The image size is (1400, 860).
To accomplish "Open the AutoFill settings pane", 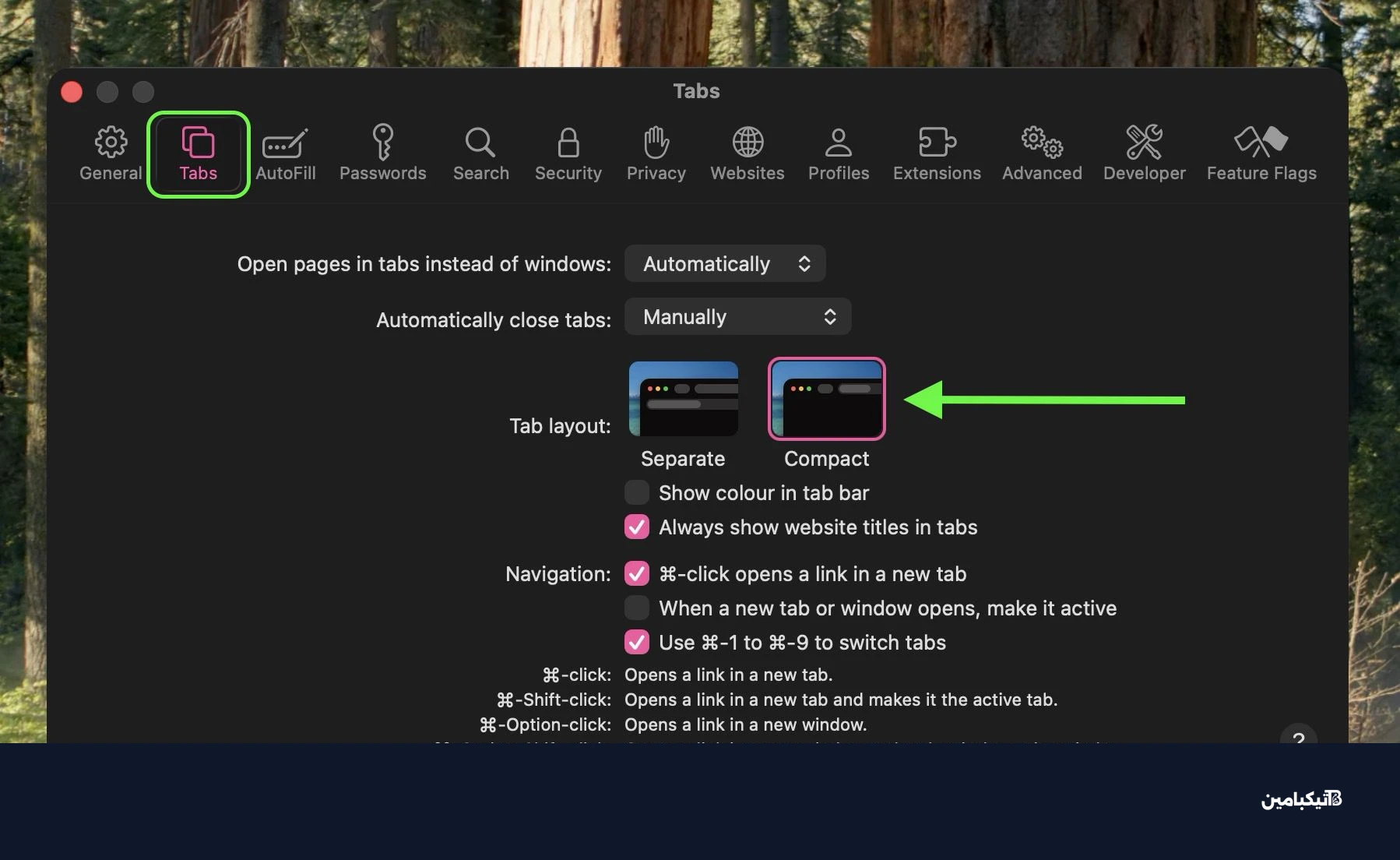I will (285, 153).
